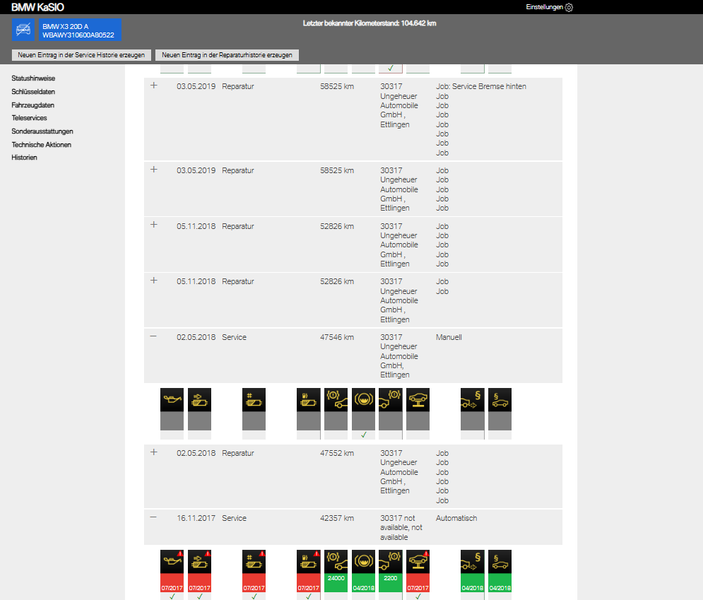This screenshot has height=600, width=703.
Task: Click the Einstellungen gear icon
Action: click(x=569, y=7)
